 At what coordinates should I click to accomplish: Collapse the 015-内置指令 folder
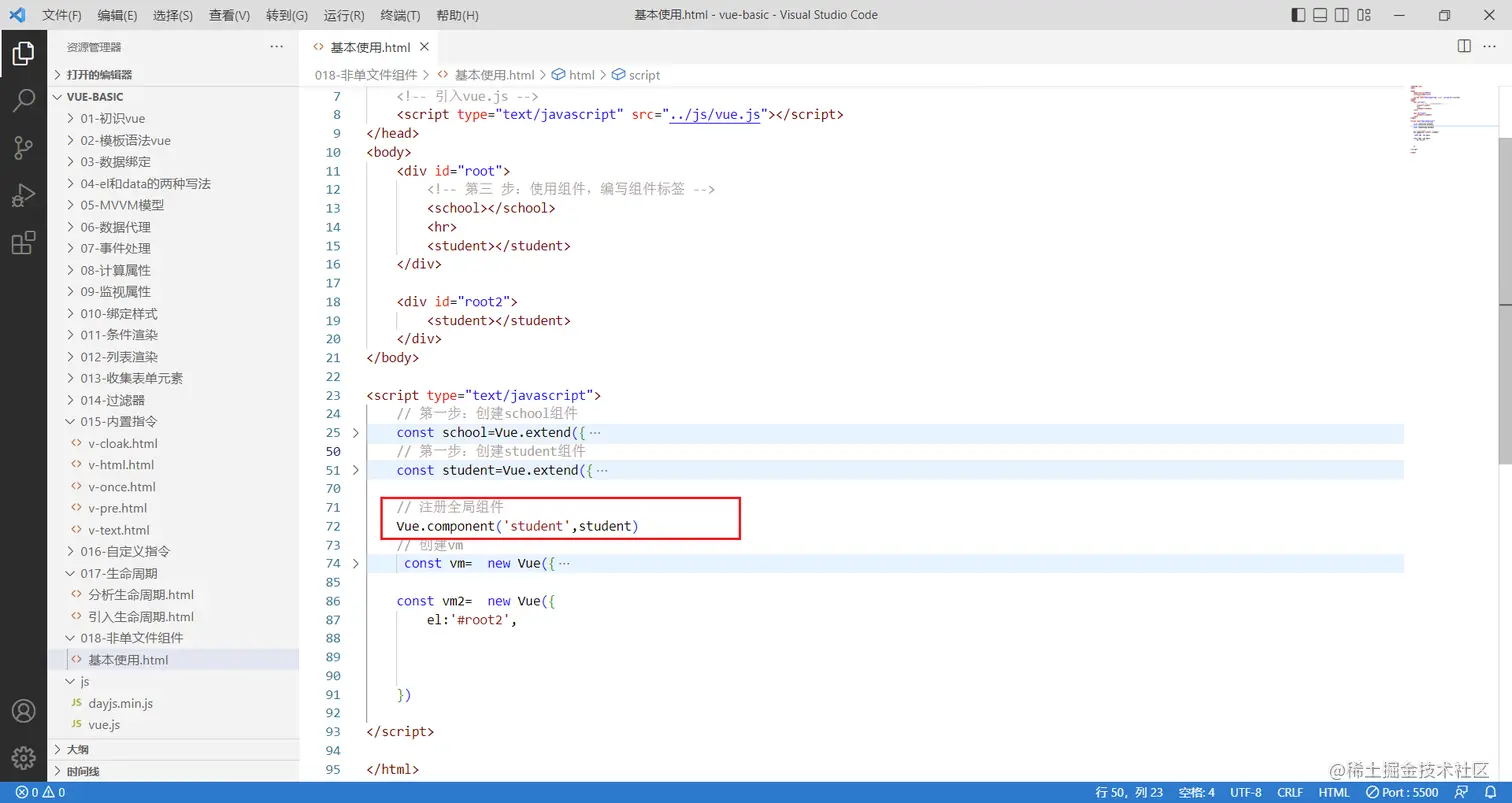click(174, 421)
